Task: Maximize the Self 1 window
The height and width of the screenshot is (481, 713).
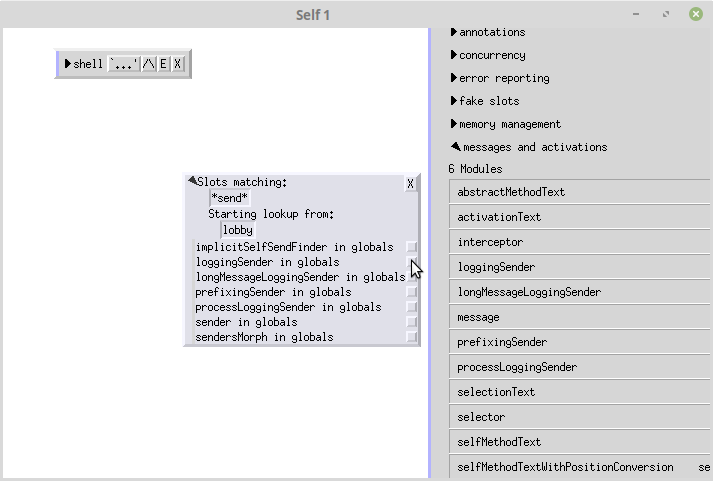Action: (x=666, y=14)
